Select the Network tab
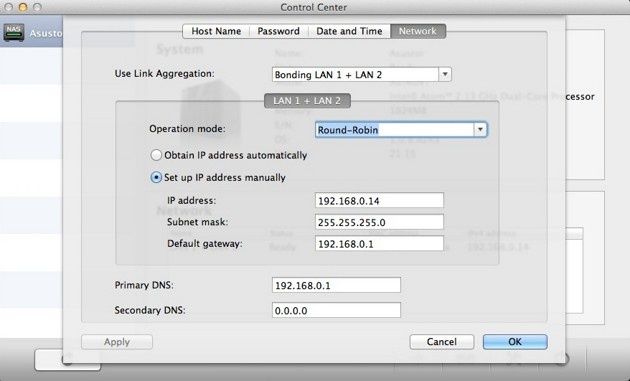This screenshot has height=381, width=630. click(x=418, y=31)
